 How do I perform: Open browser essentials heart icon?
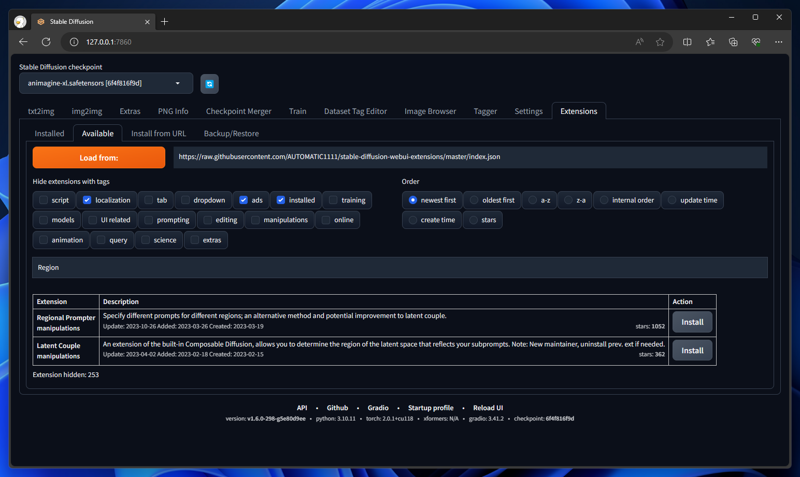pos(756,42)
